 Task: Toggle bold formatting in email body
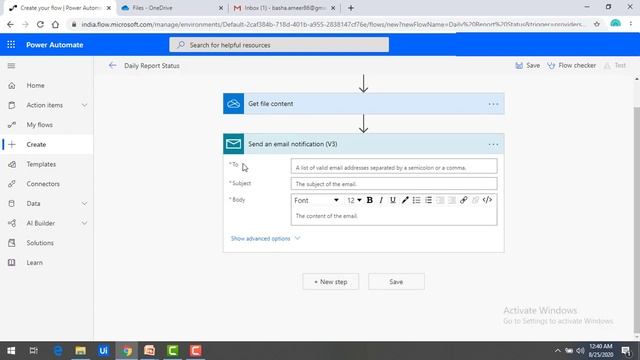(x=369, y=200)
